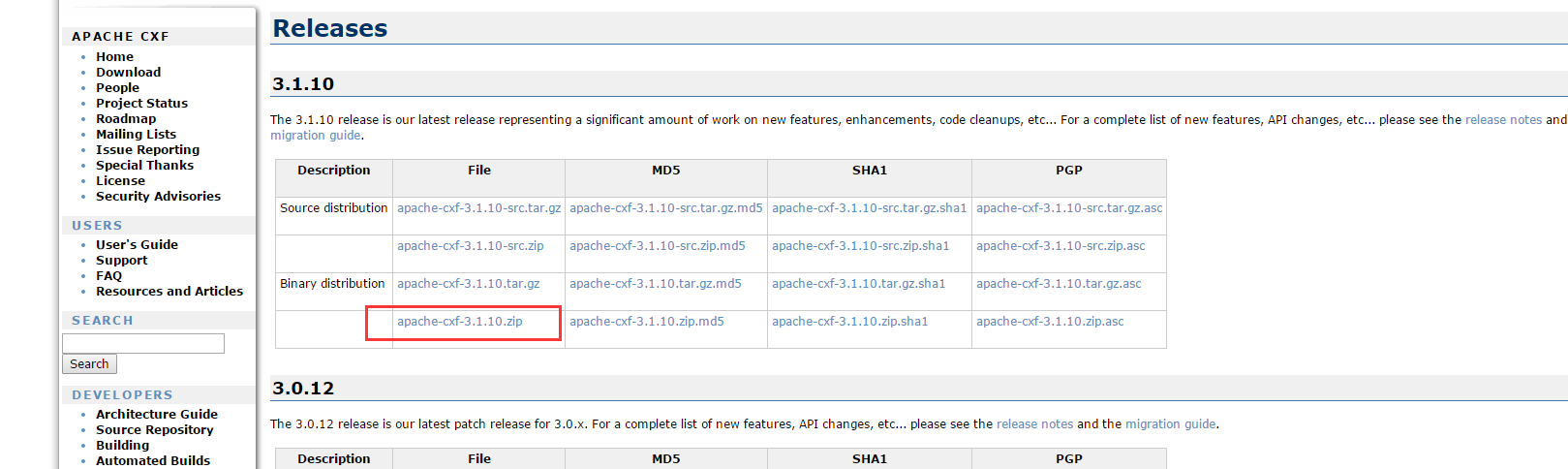Click the Search button
This screenshot has height=469, width=1568.
(x=89, y=364)
